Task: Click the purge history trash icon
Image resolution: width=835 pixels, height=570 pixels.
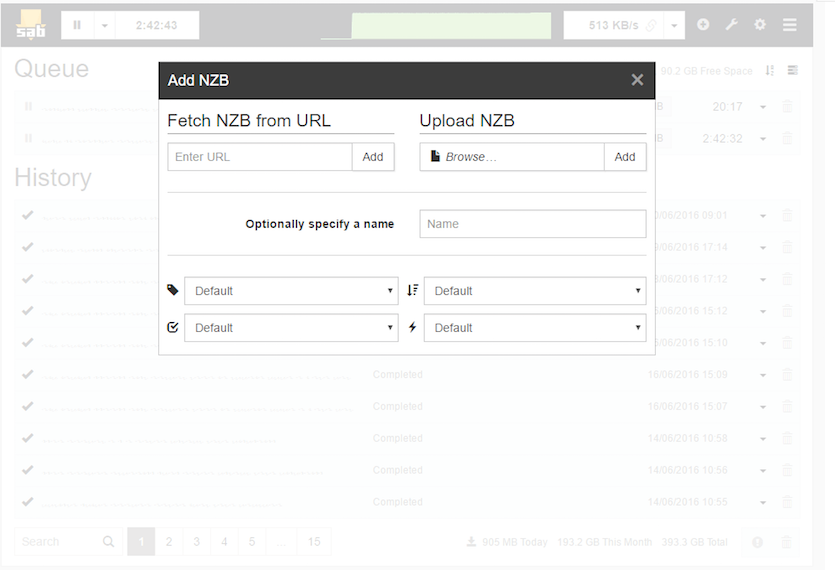Action: point(786,542)
